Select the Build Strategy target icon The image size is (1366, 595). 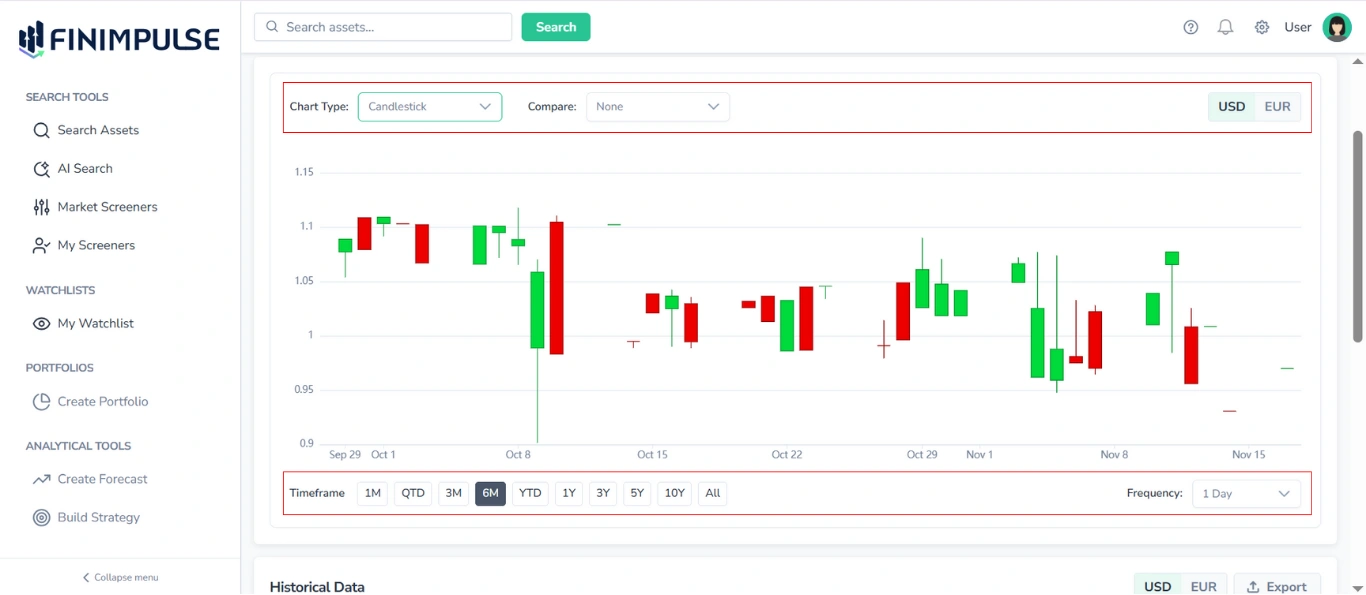(41, 517)
